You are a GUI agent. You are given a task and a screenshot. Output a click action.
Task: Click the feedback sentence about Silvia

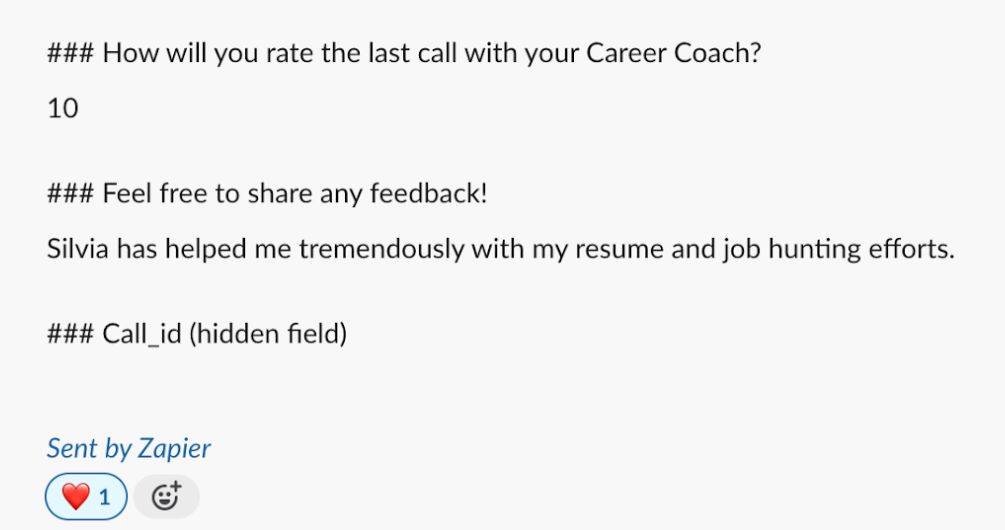pyautogui.click(x=500, y=248)
